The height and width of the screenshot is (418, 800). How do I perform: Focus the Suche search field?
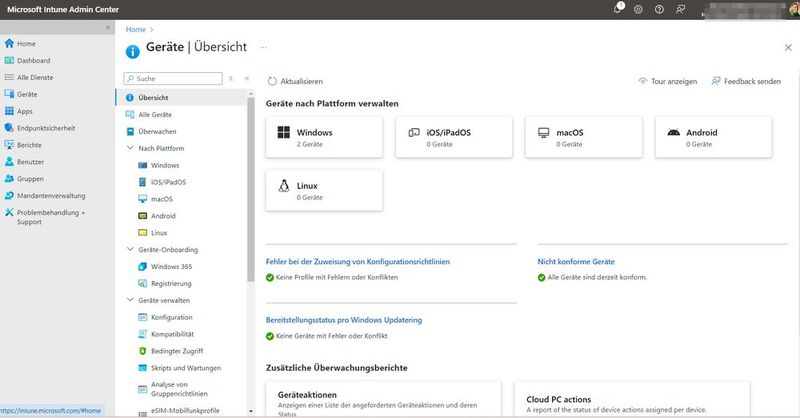[173, 79]
